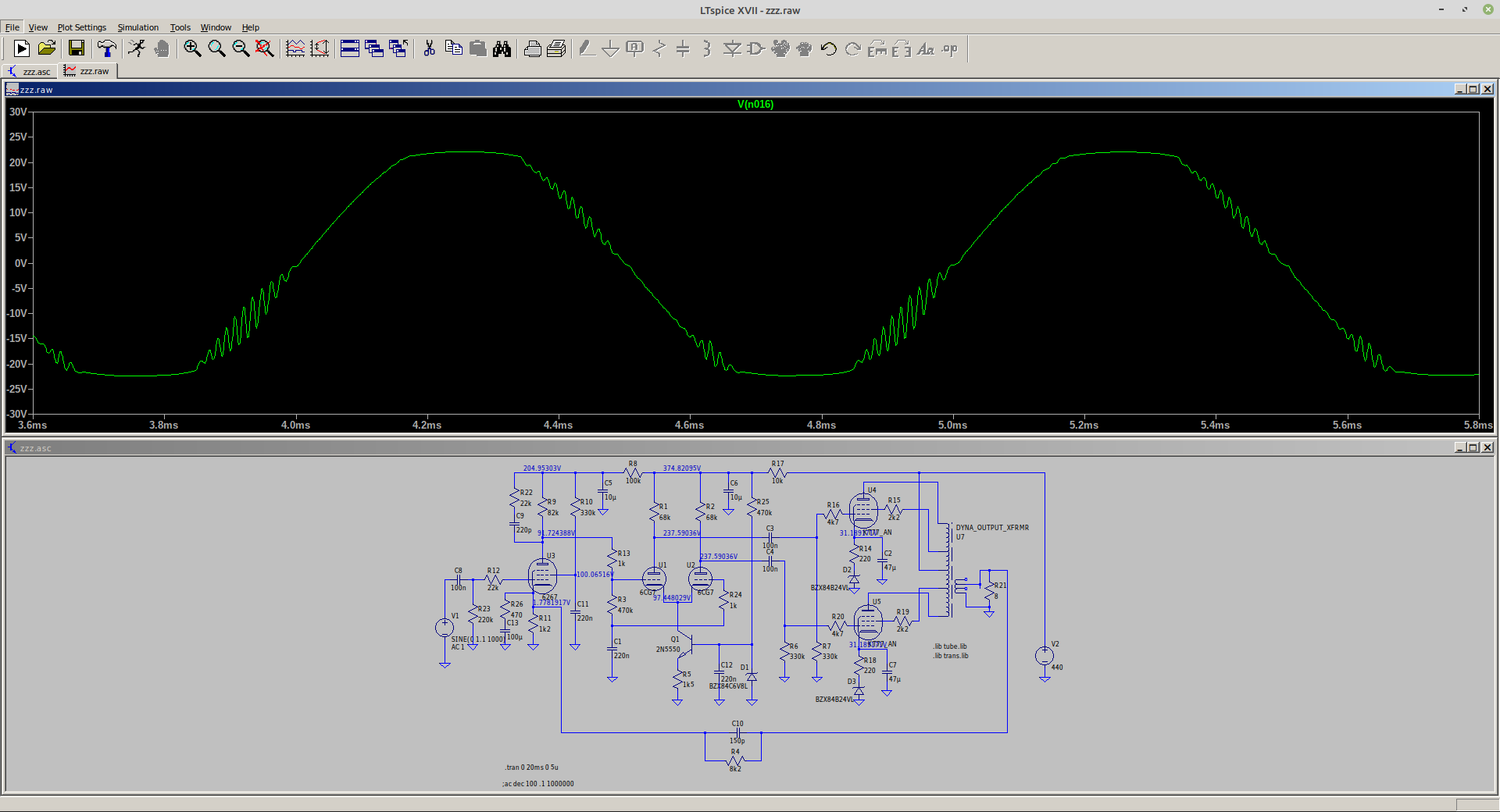Viewport: 1500px width, 812px height.
Task: Cascade windows using the toolbar icon
Action: pyautogui.click(x=374, y=48)
